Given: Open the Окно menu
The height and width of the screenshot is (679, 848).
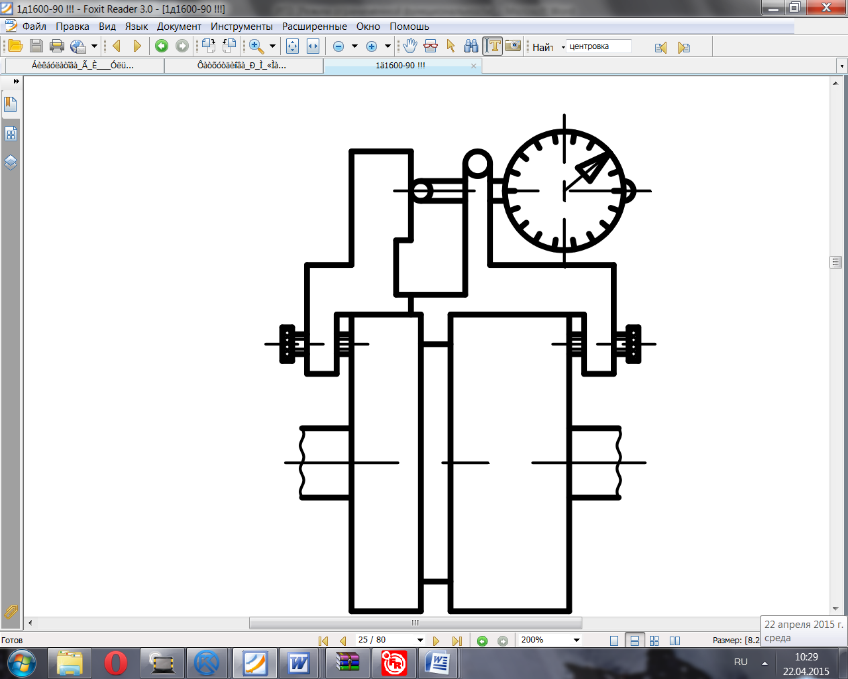Looking at the screenshot, I should [x=368, y=26].
